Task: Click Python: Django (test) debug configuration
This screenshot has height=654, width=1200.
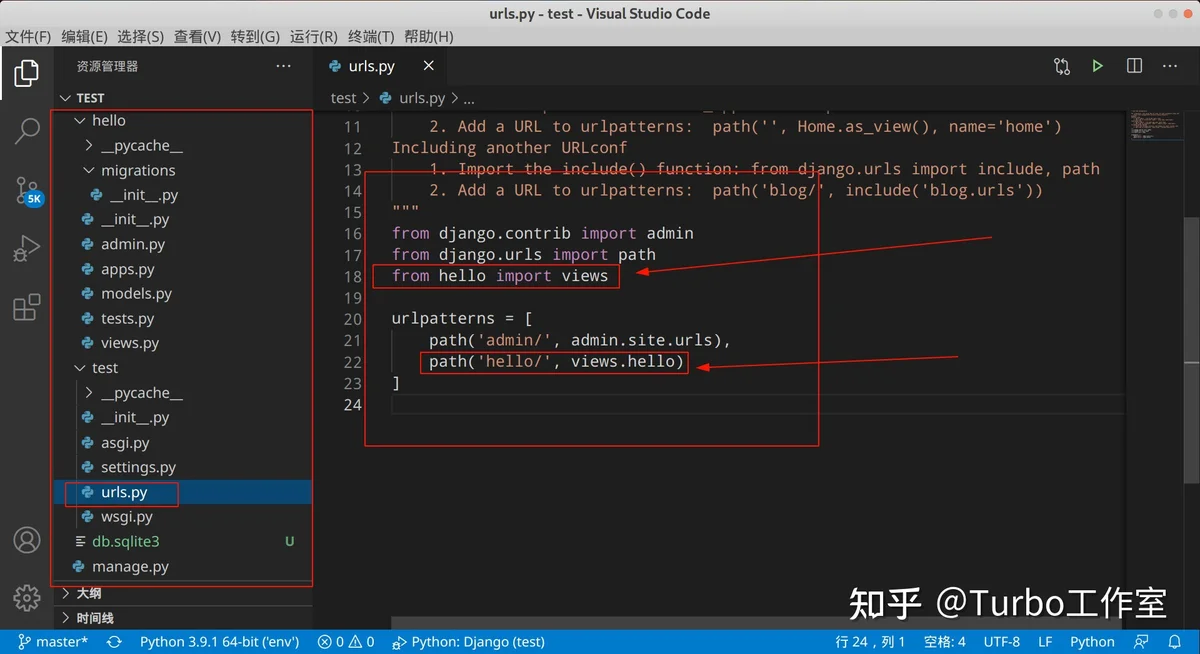Action: [468, 642]
